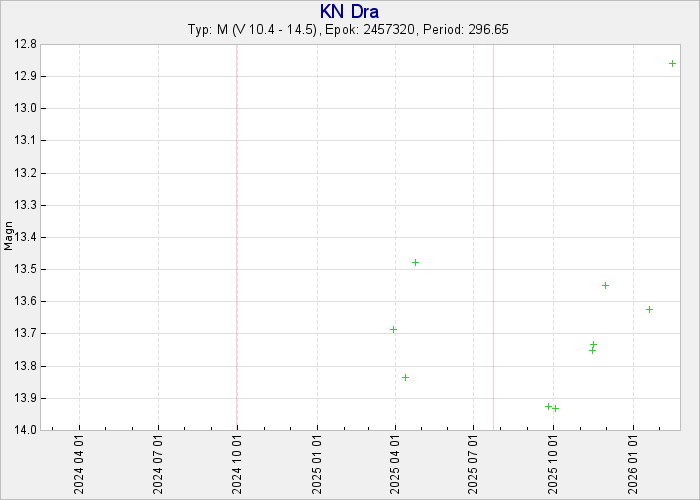Viewport: 700px width, 500px height.
Task: Click the 14.0 y-axis tick label
Action: pyautogui.click(x=27, y=430)
